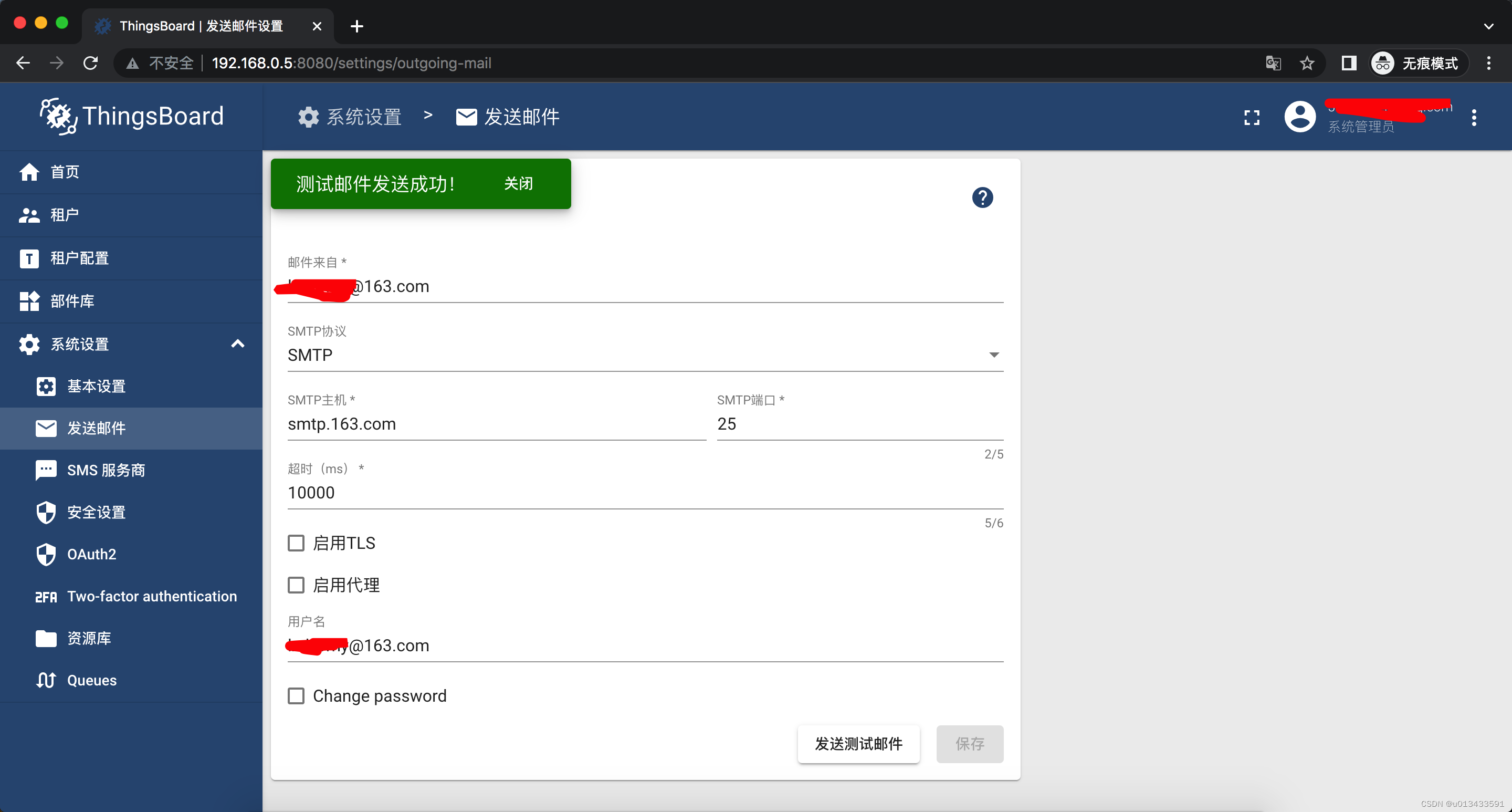Open the user account profile icon
1512x812 pixels.
pos(1299,117)
